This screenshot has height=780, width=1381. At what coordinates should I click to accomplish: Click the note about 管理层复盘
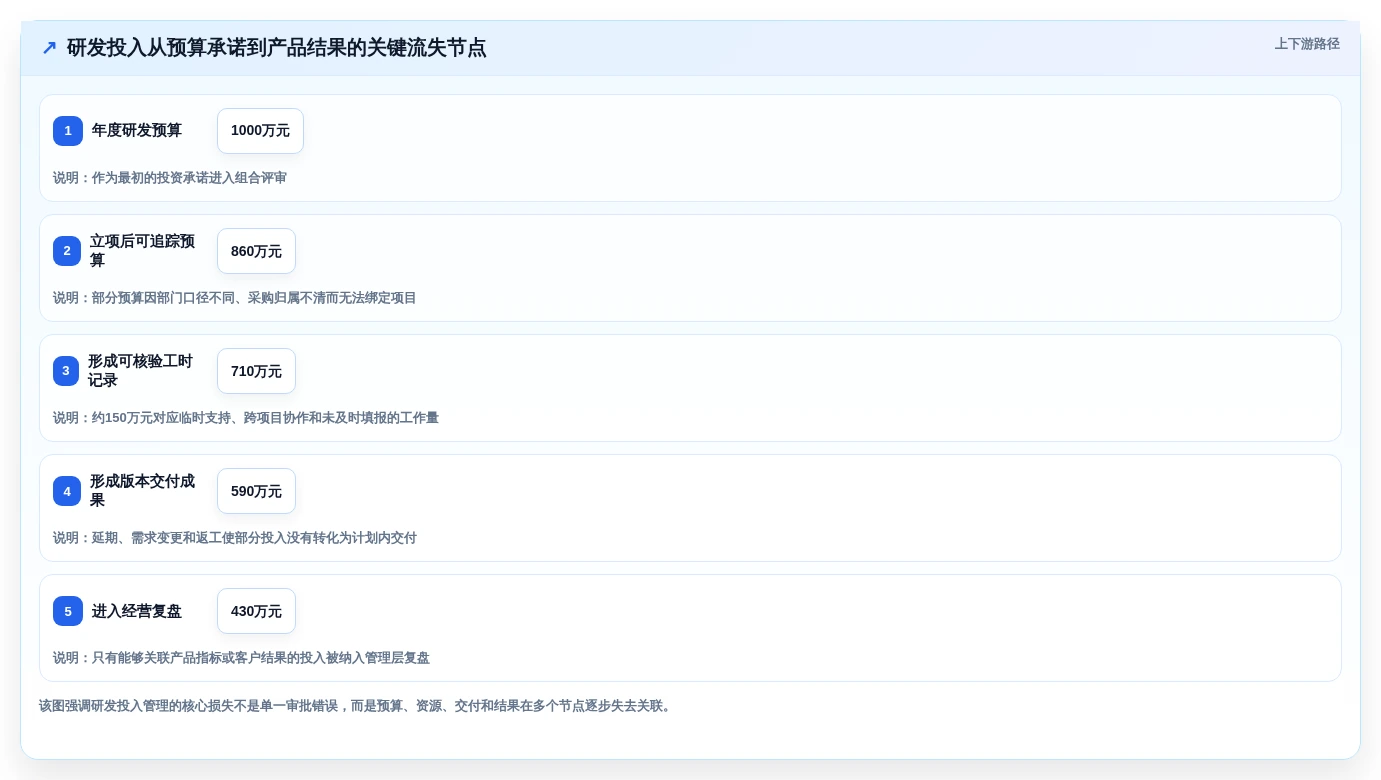click(241, 658)
